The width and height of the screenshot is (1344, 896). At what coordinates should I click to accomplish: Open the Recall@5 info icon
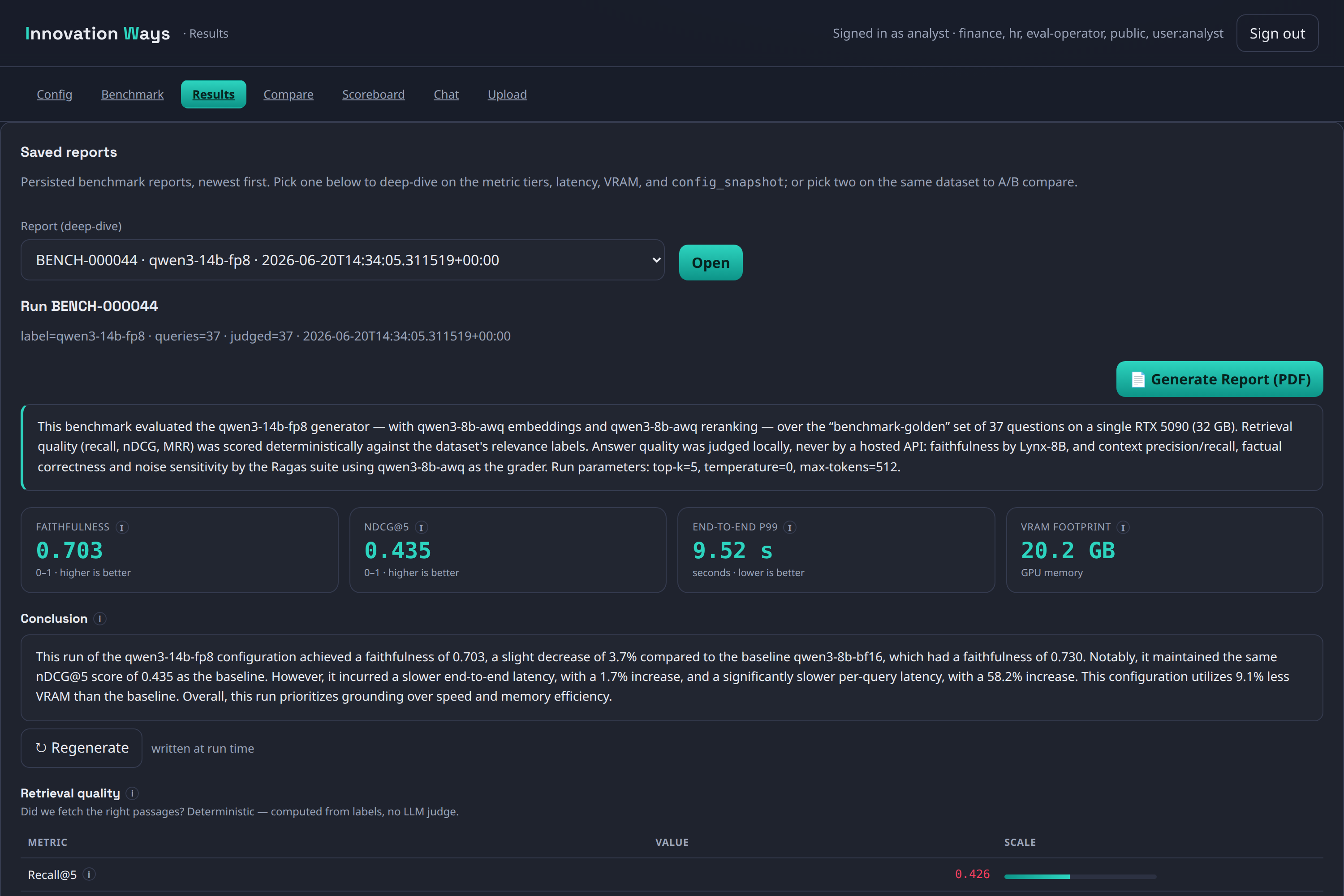click(x=89, y=874)
